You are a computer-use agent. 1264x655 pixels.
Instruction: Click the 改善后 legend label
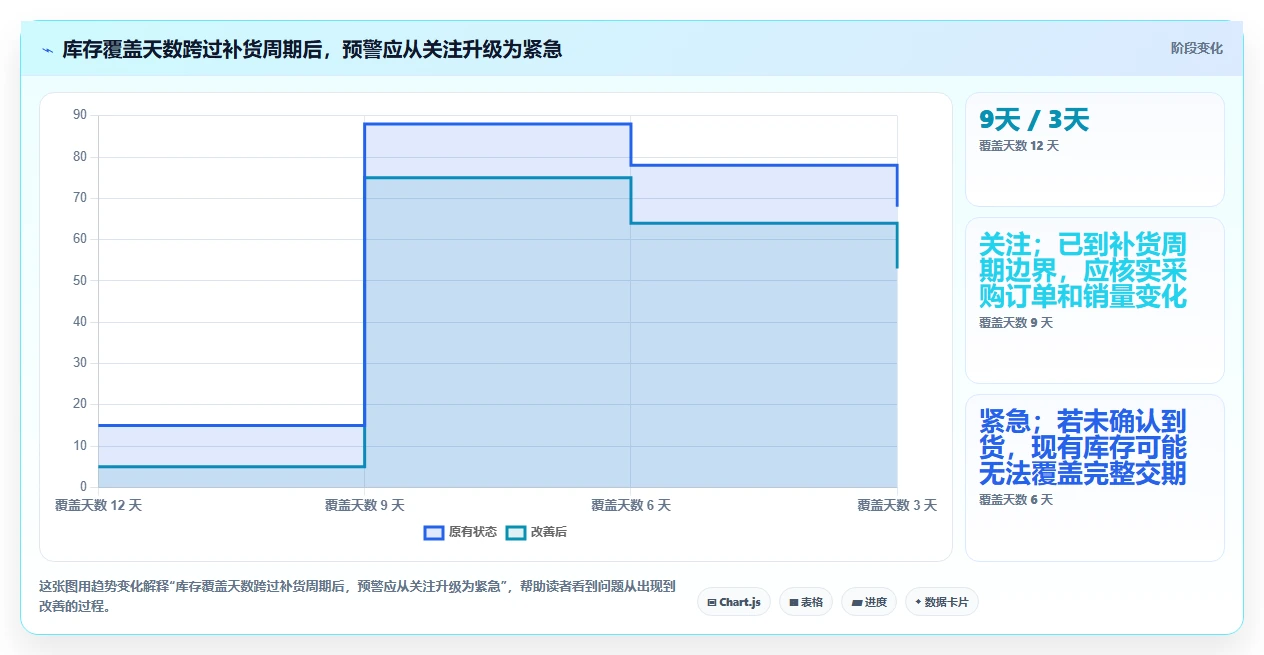548,532
